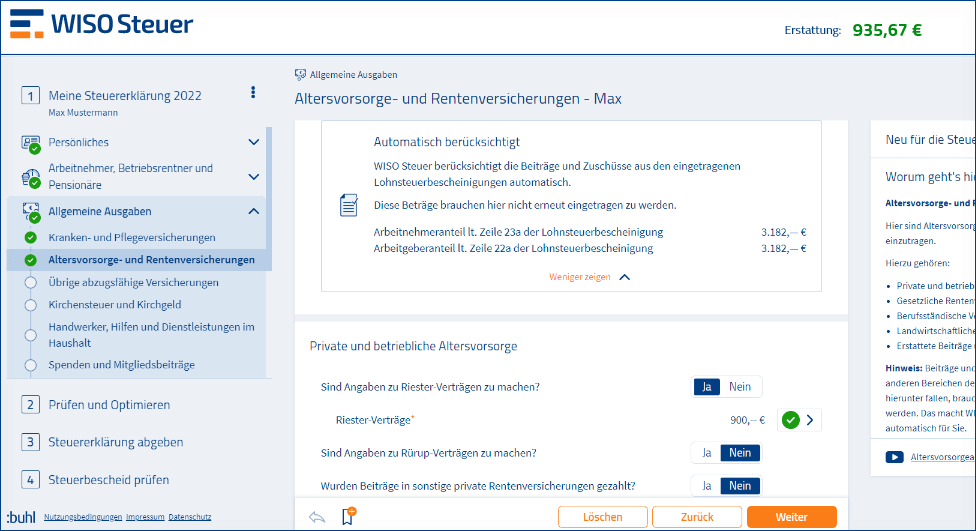Click green checkmark beside Kranken- und Pflegeversicherungen
The height and width of the screenshot is (531, 976).
(x=30, y=237)
